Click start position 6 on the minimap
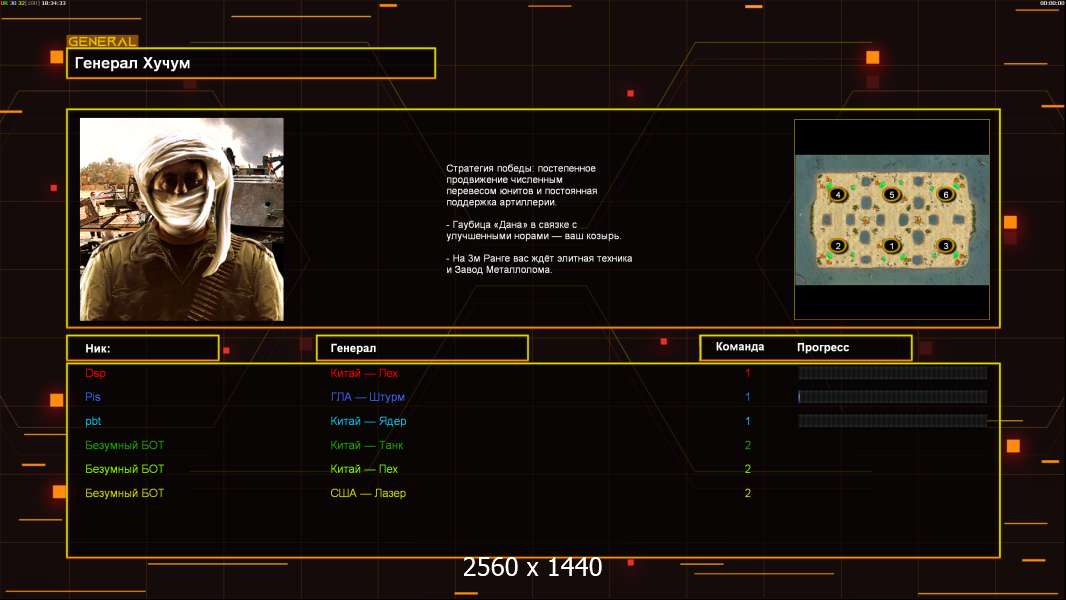This screenshot has height=600, width=1066. coord(945,194)
